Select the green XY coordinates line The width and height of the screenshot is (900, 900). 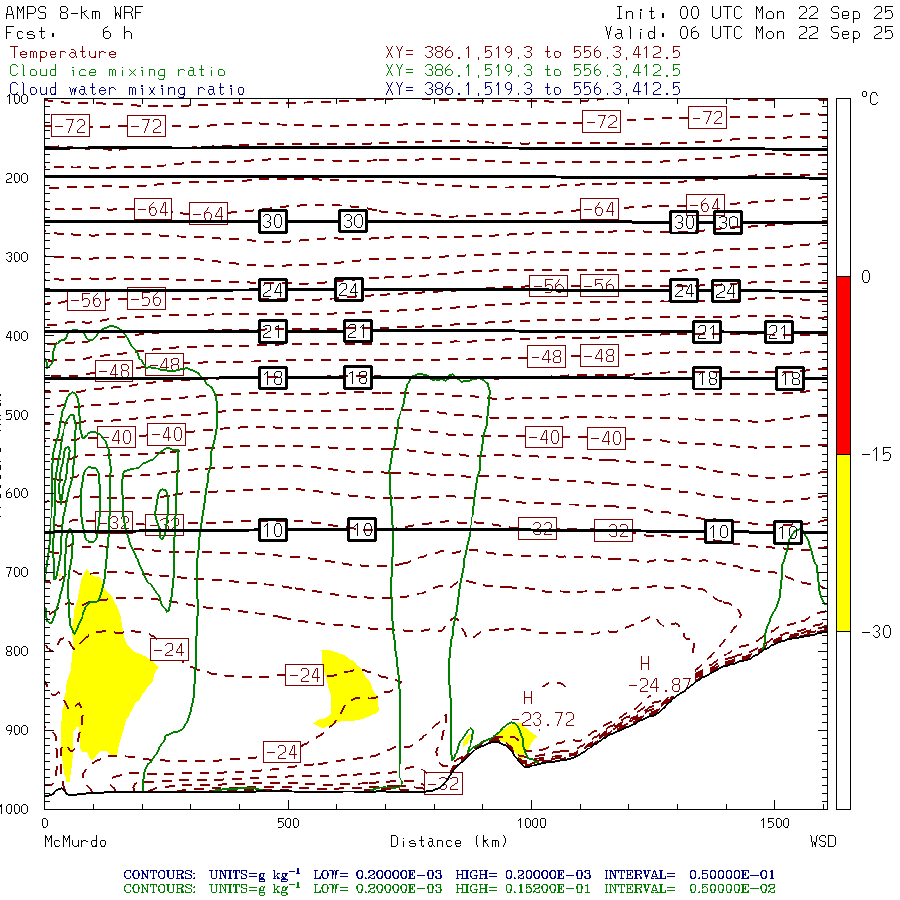coord(533,71)
